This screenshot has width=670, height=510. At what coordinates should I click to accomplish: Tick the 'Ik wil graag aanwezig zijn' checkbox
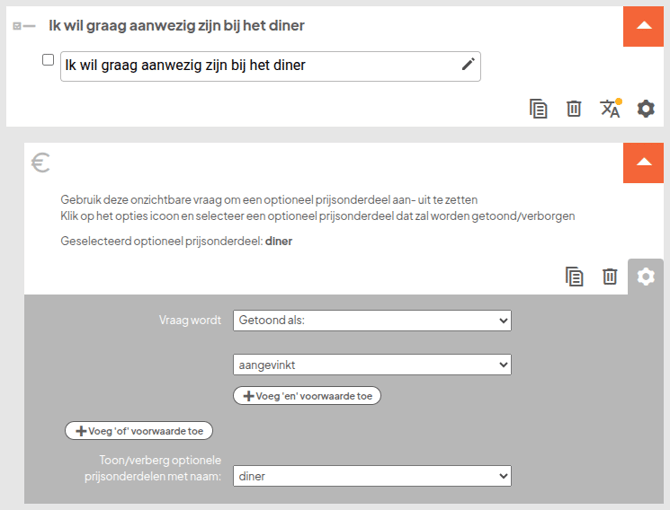tap(48, 60)
